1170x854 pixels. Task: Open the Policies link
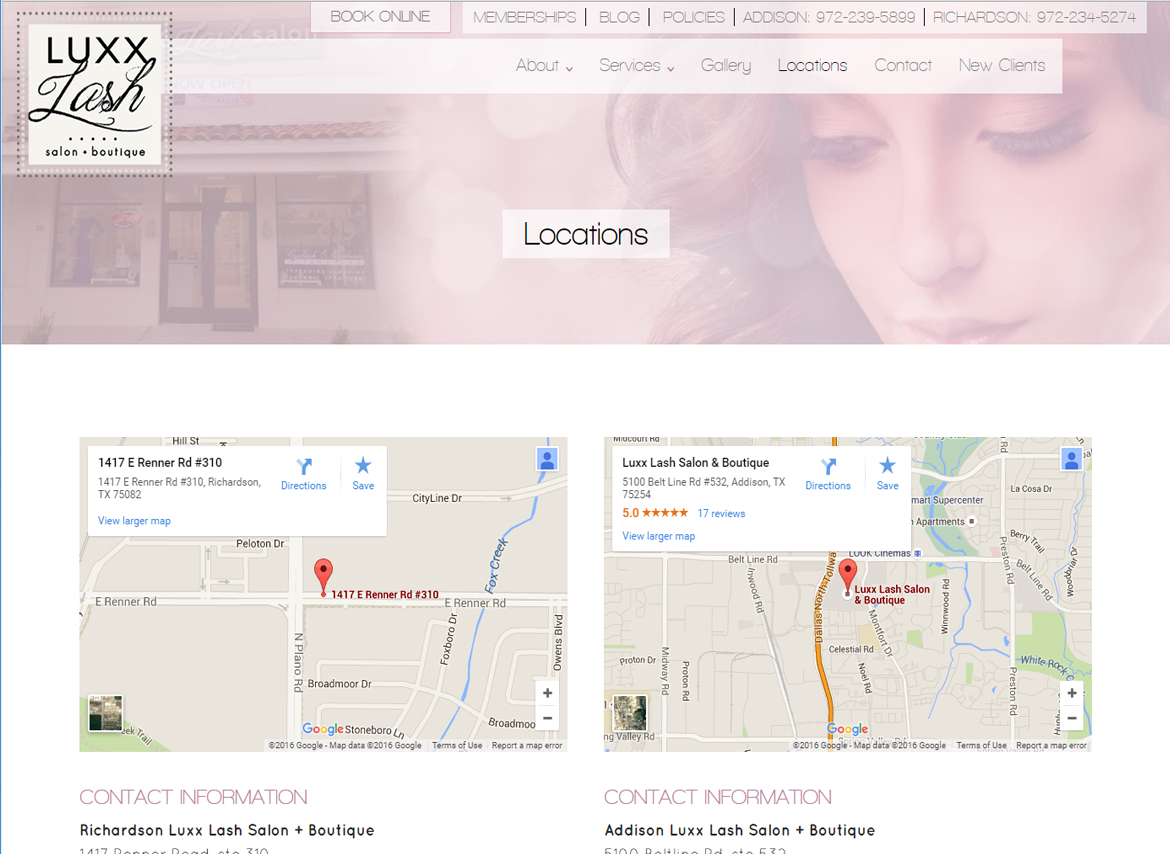(x=694, y=17)
